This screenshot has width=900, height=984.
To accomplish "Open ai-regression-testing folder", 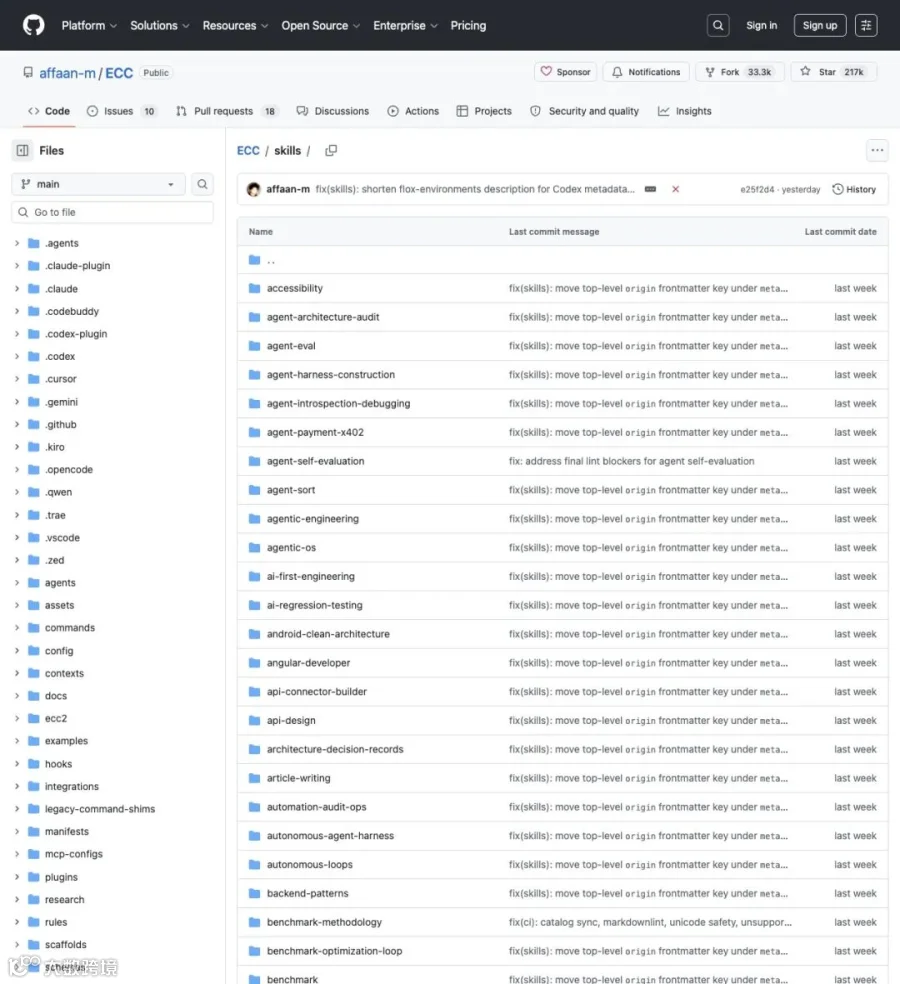I will click(x=314, y=606).
